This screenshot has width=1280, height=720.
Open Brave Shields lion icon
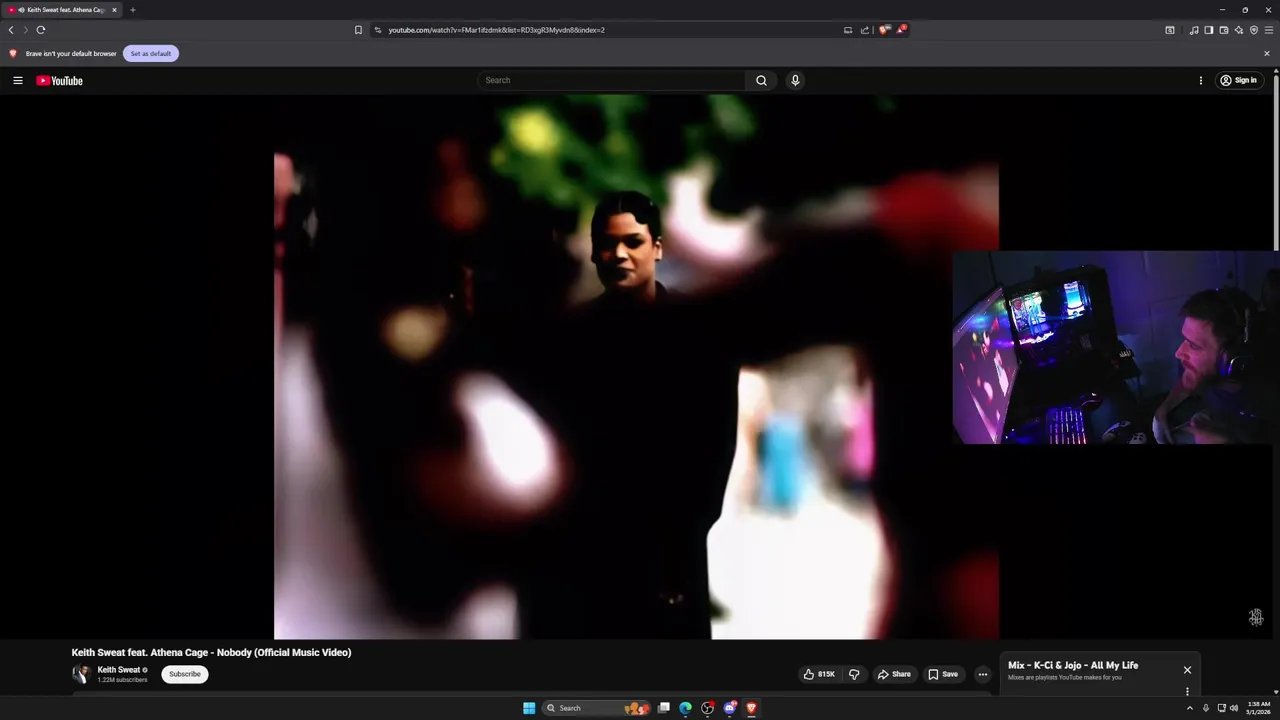(884, 30)
